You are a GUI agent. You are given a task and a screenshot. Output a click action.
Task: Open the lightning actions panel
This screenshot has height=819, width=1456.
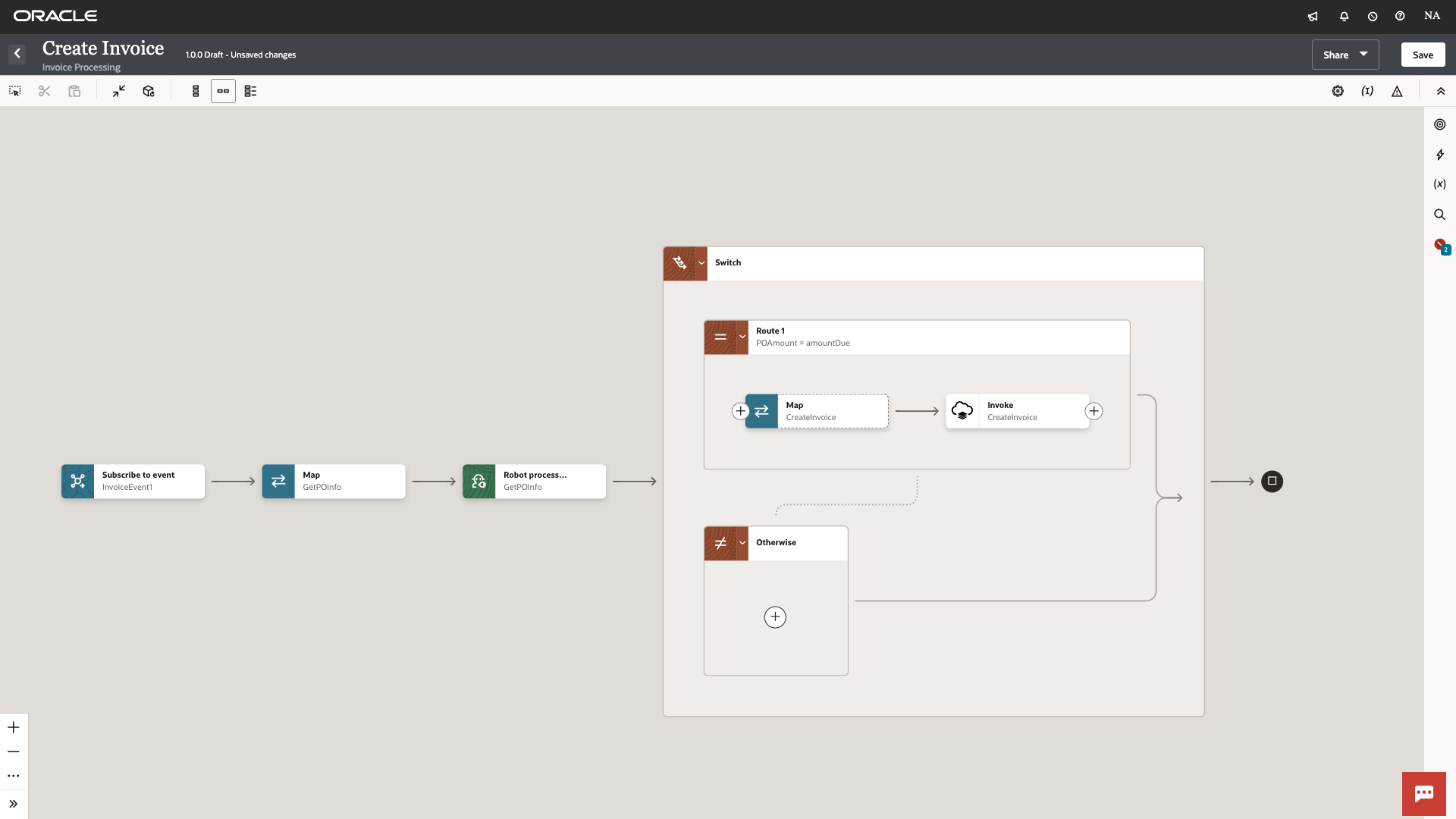(x=1439, y=155)
